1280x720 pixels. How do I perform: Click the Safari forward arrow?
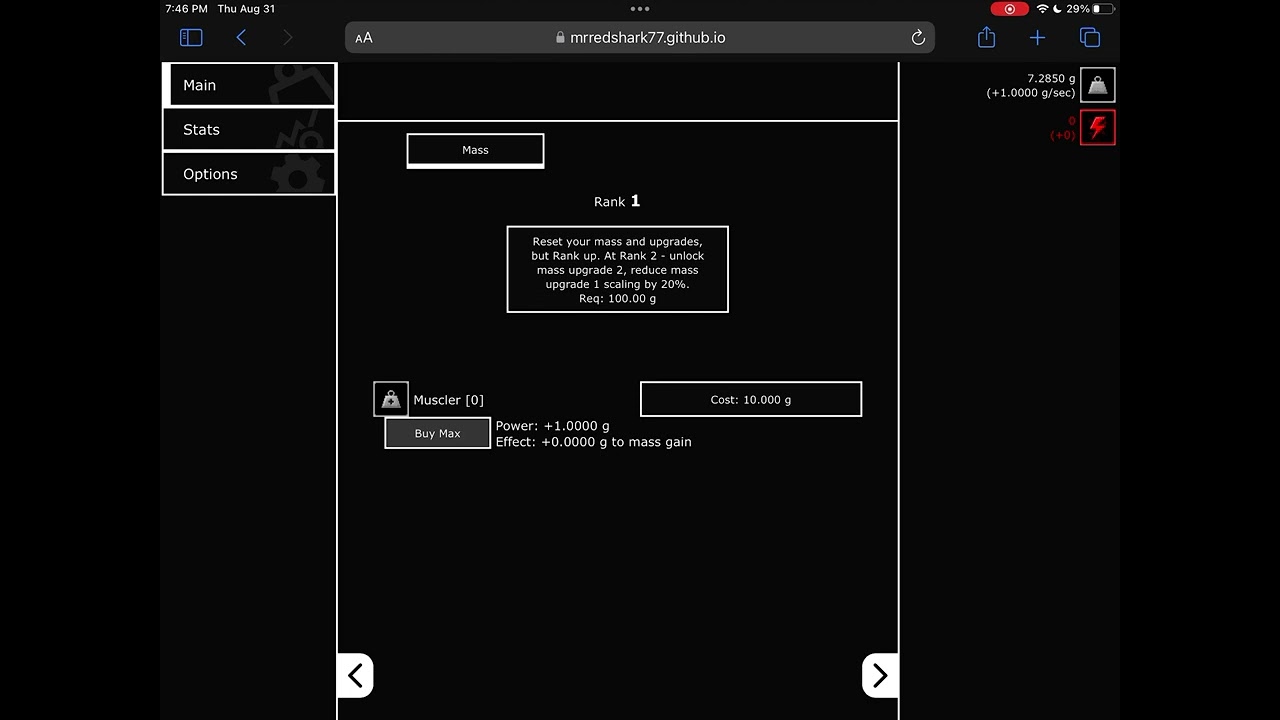pos(288,37)
